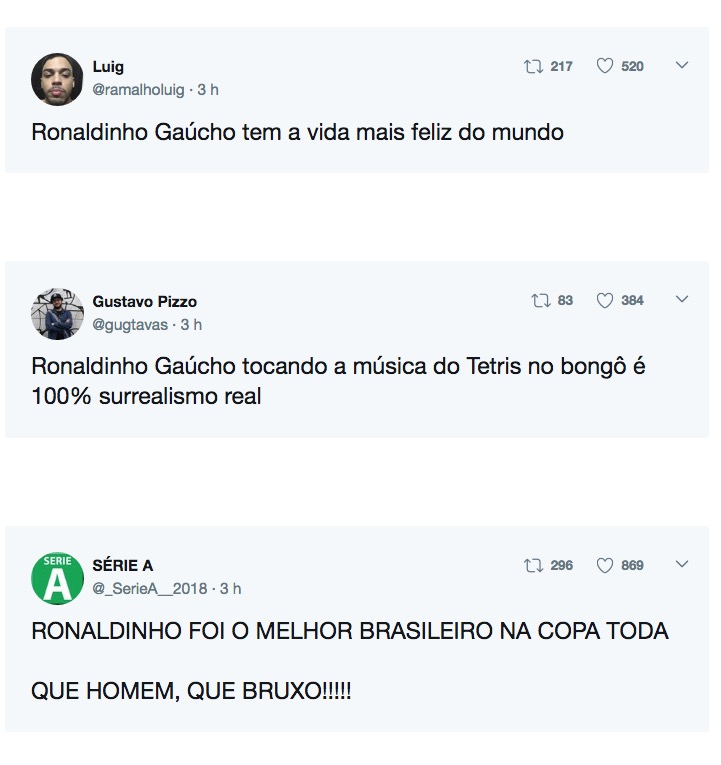Expand more options on SÉRIE A tweet
This screenshot has height=765, width=721.
682,565
